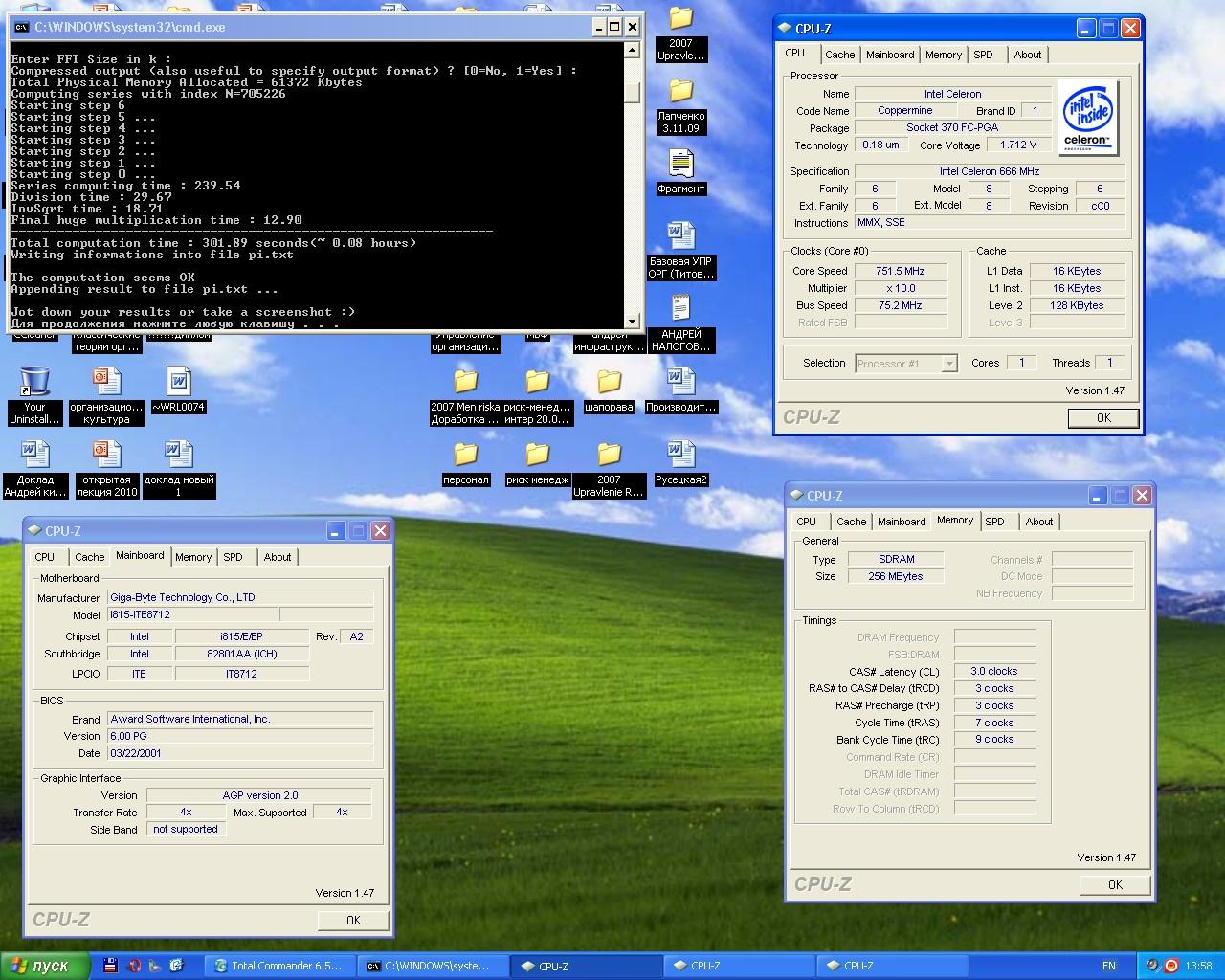
Task: Click the Code Name Coppermine field
Action: (904, 111)
